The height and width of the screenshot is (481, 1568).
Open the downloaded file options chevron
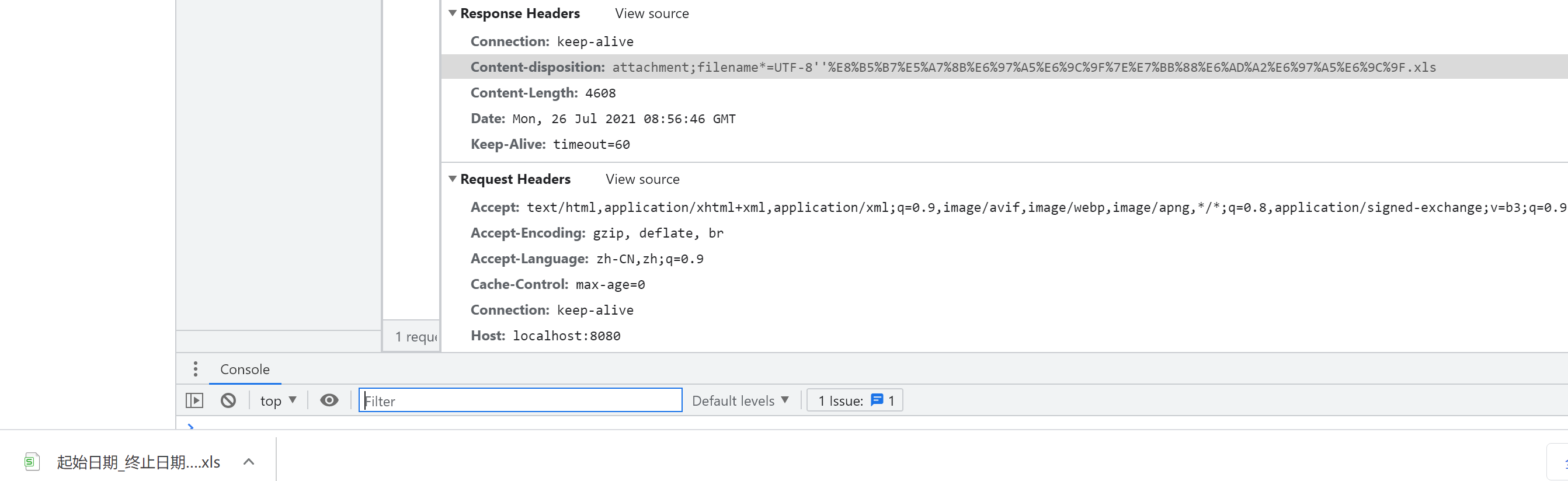coord(248,462)
